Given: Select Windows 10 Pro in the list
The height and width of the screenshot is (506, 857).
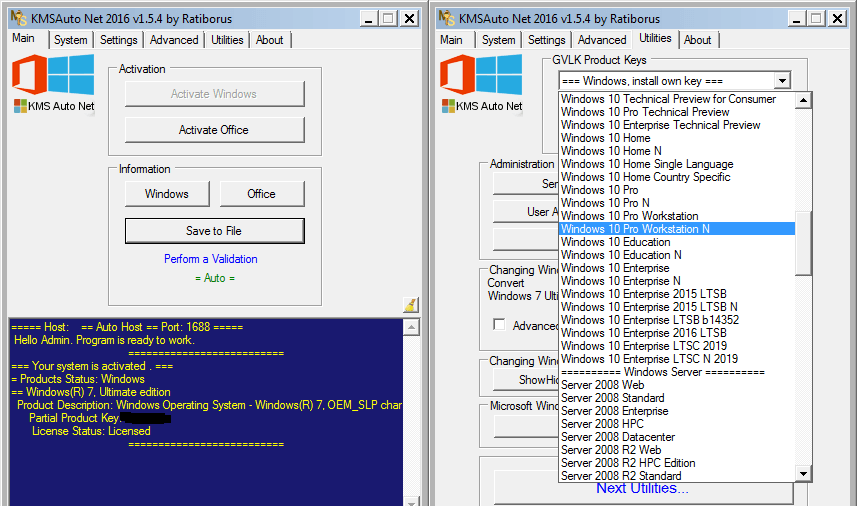Looking at the screenshot, I should tap(677, 190).
